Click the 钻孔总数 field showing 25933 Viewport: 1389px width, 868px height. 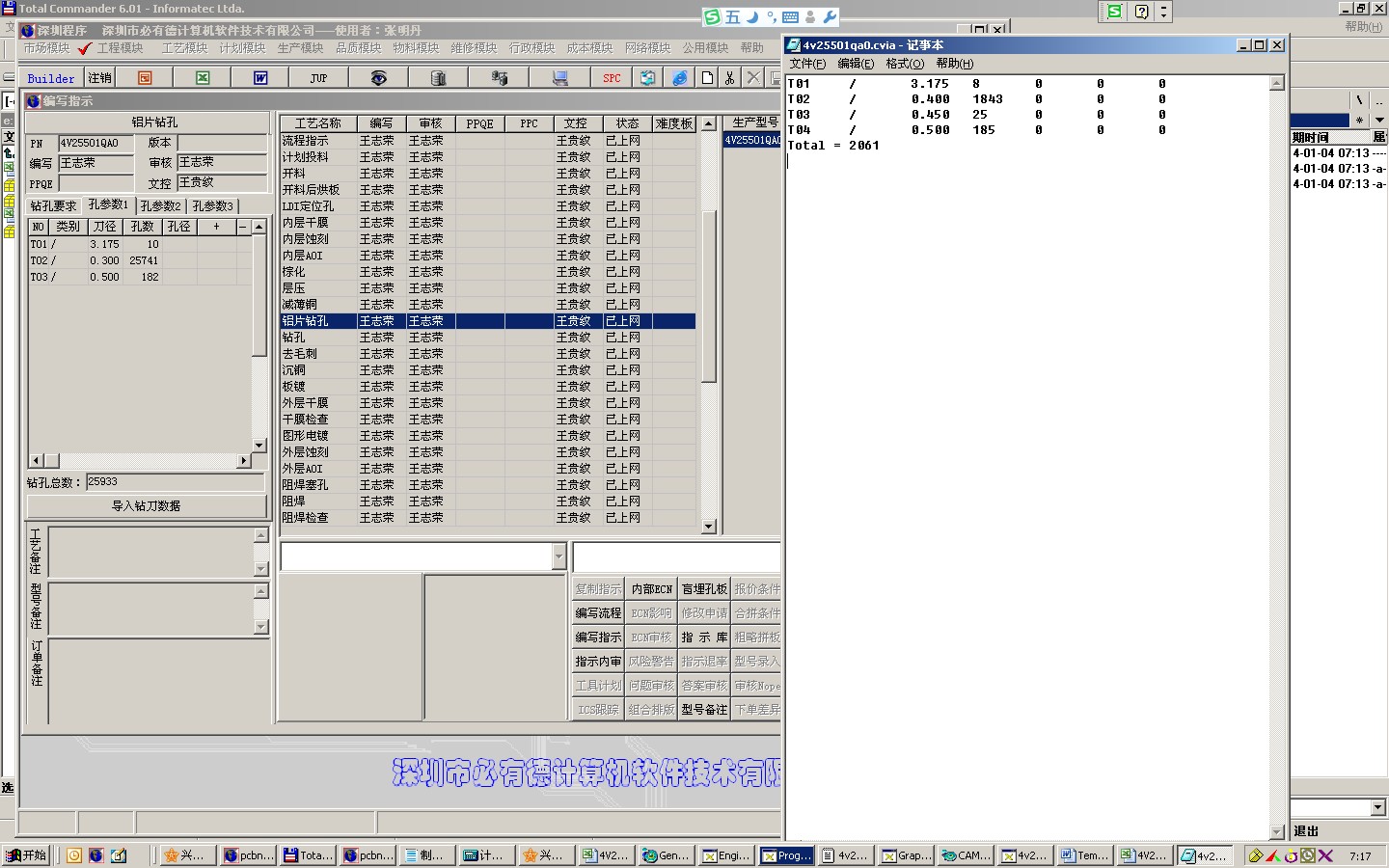click(175, 482)
